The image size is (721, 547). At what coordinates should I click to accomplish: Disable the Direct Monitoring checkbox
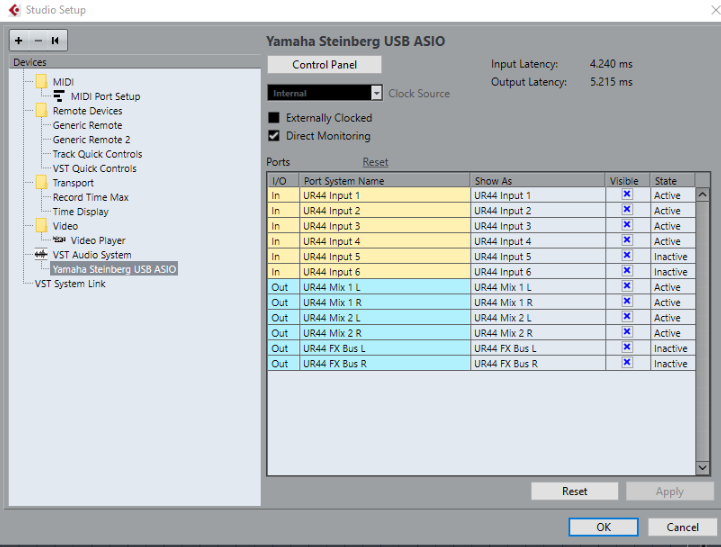274,136
